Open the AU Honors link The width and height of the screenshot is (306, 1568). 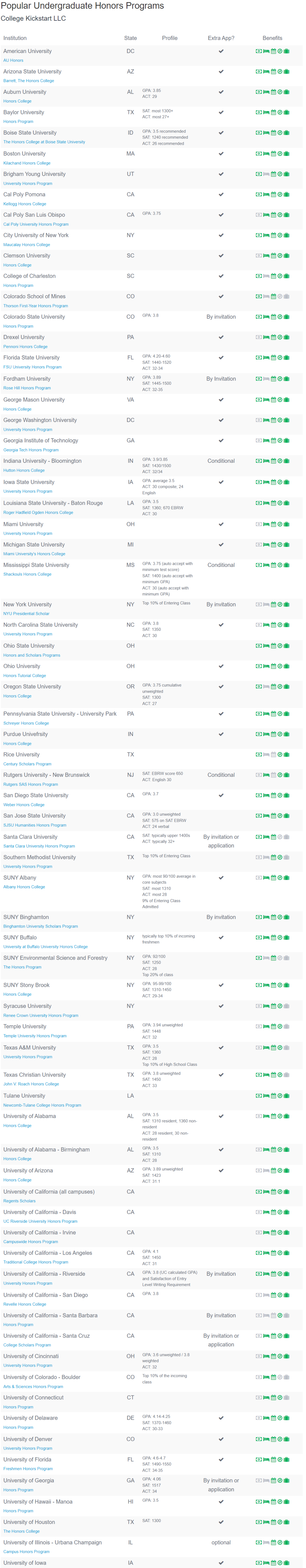click(13, 60)
